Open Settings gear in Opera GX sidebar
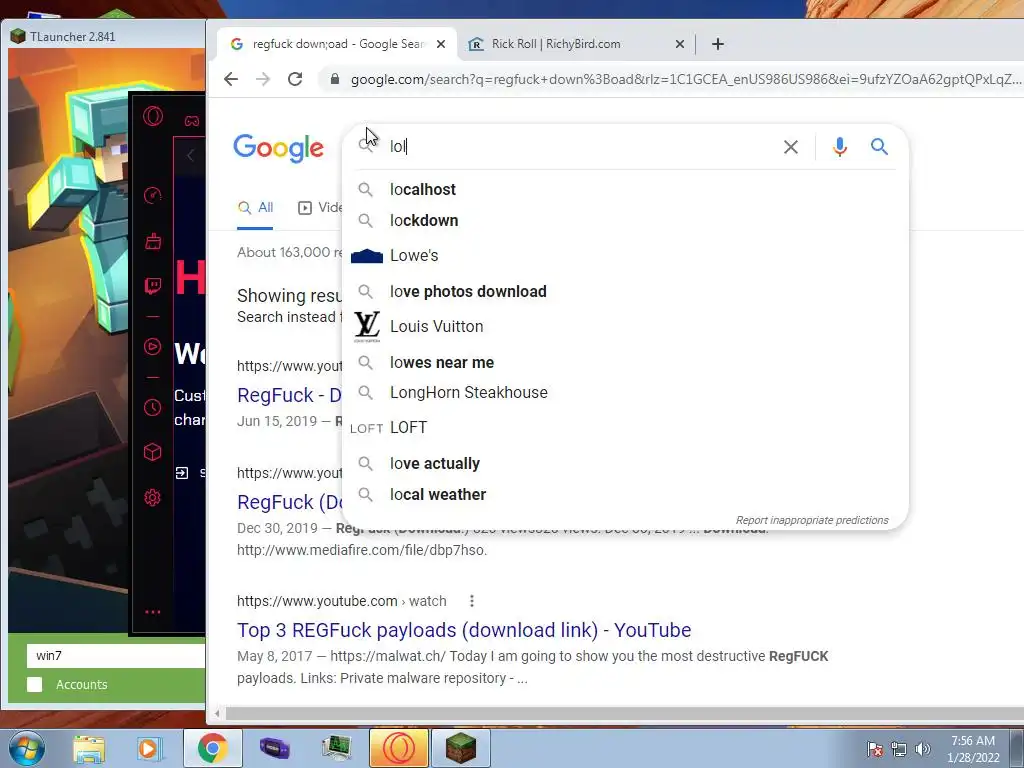 pyautogui.click(x=153, y=498)
